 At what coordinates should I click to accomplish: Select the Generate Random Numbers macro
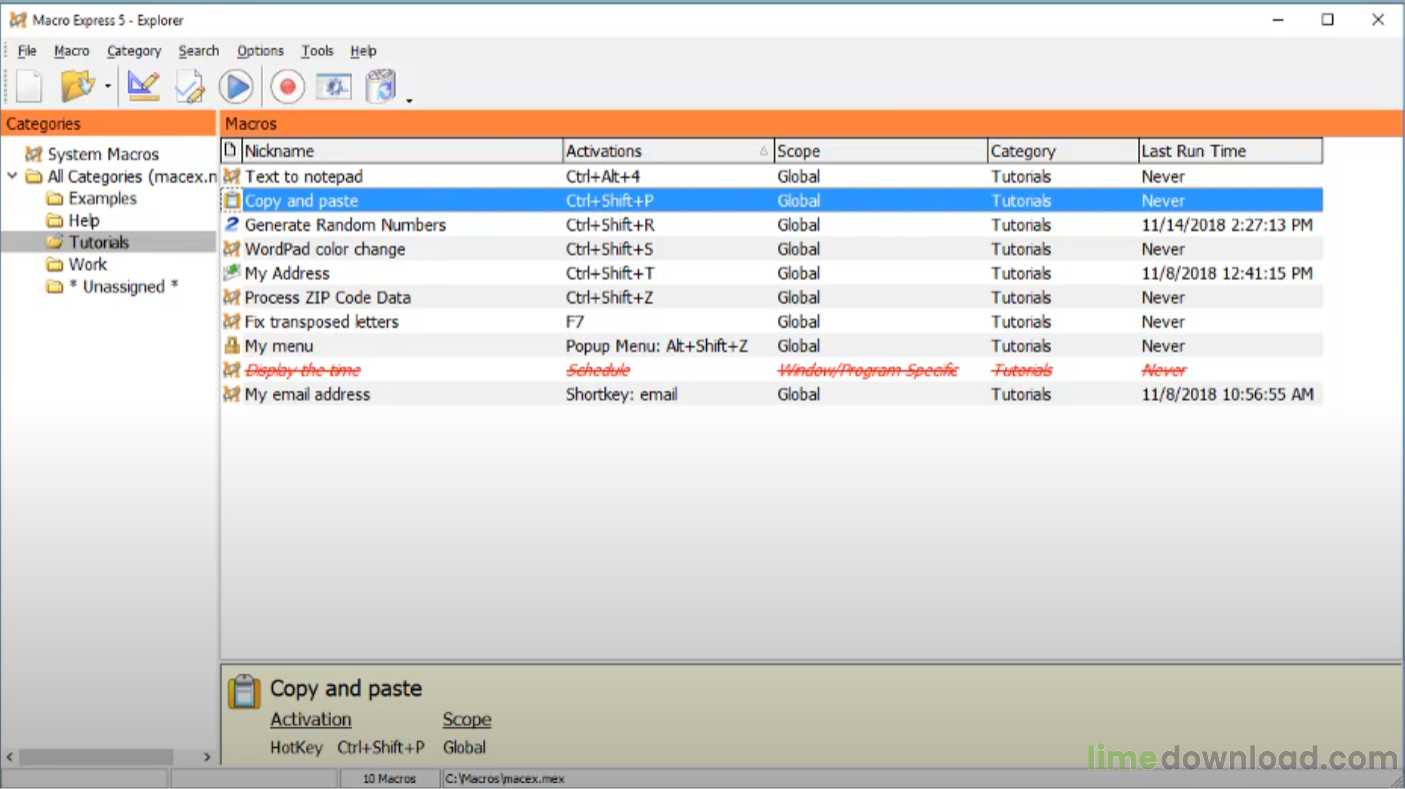coord(345,226)
